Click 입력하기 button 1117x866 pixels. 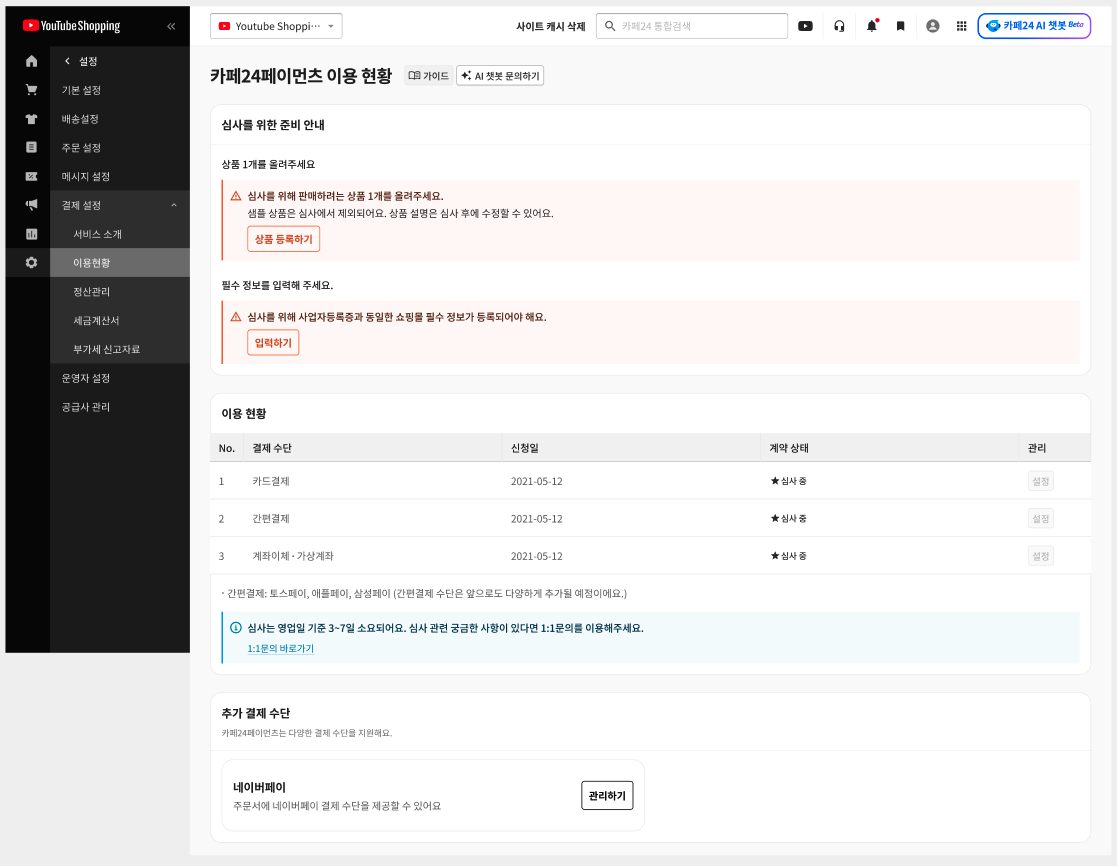(x=274, y=343)
